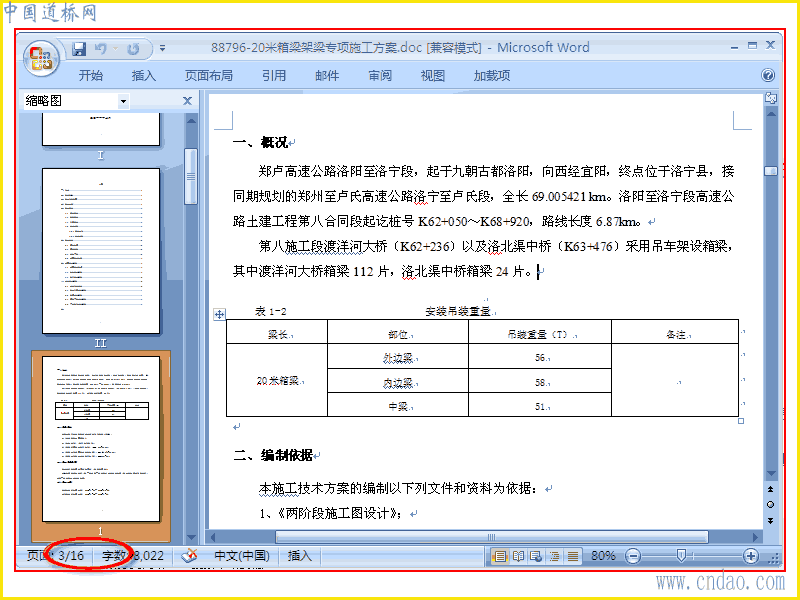Click the table move handle
The height and width of the screenshot is (600, 800).
[219, 314]
